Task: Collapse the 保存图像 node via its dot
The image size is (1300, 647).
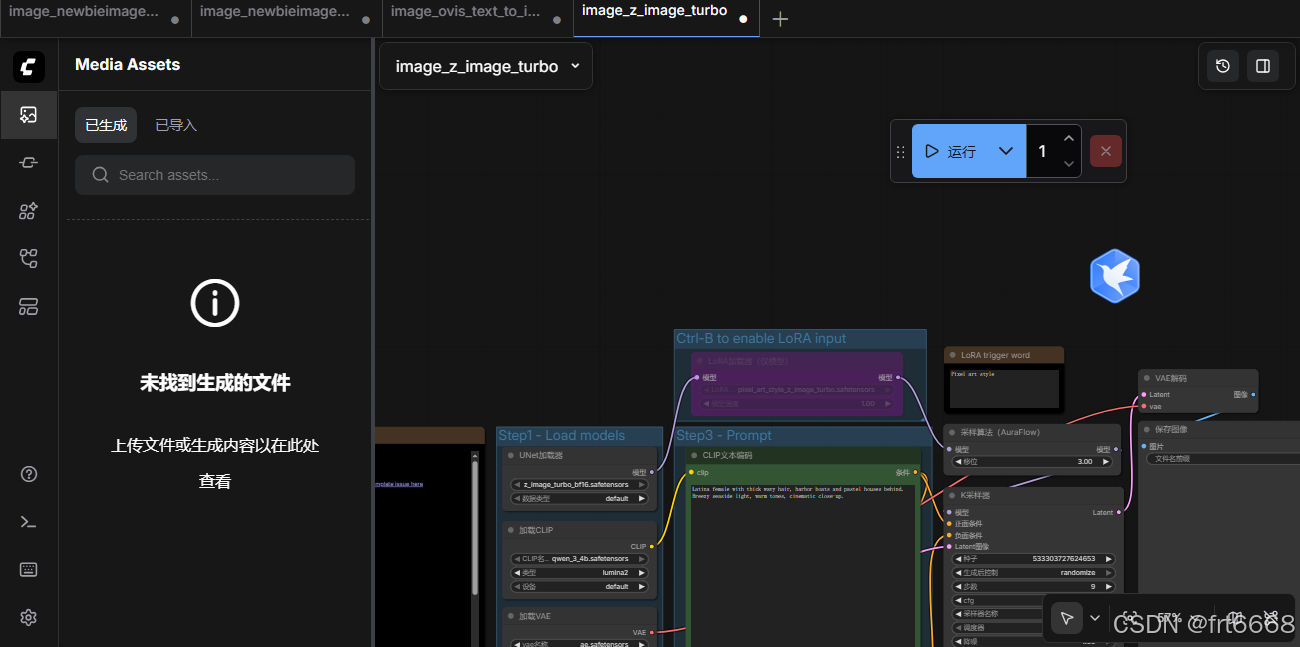Action: coord(1146,429)
